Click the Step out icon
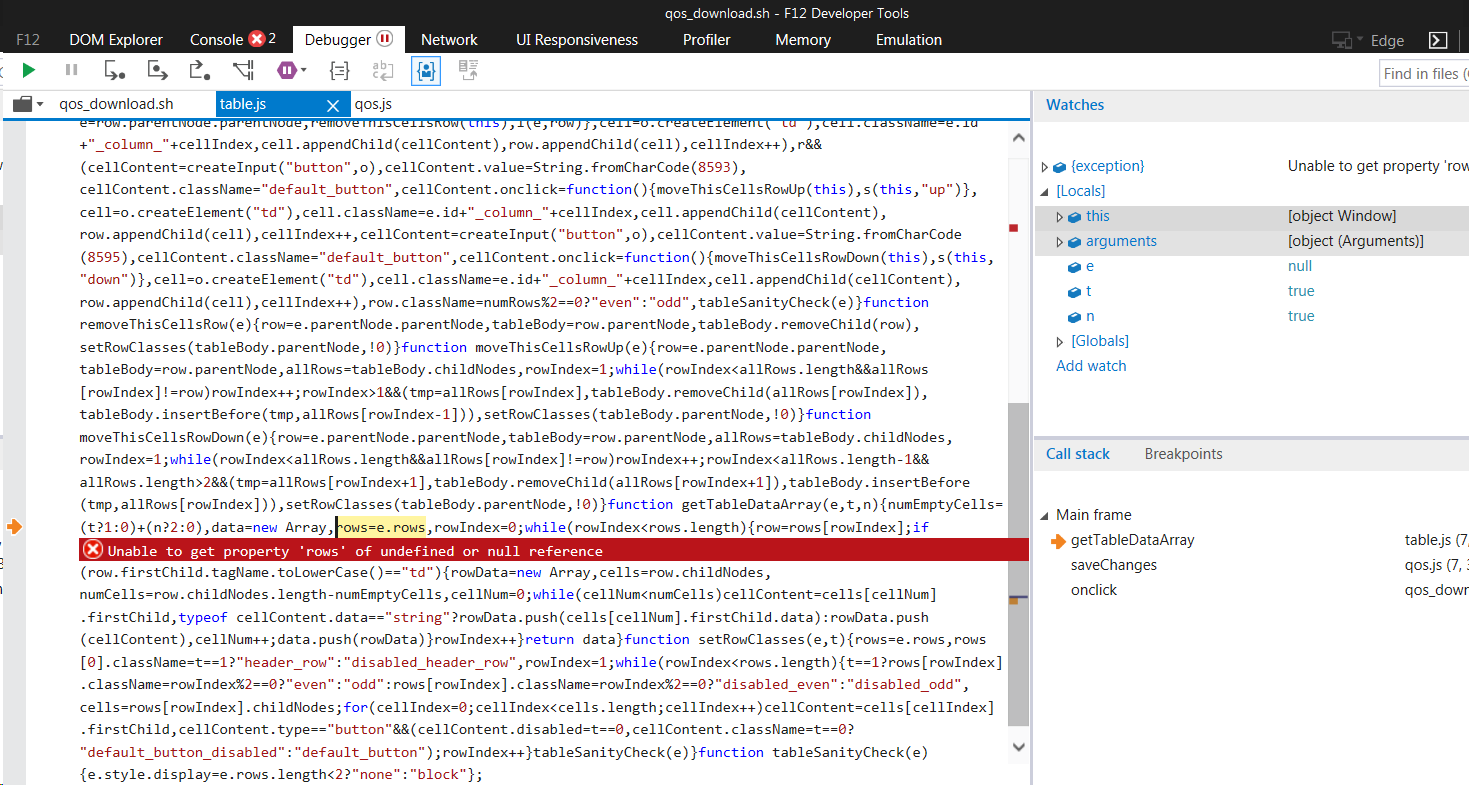 200,70
